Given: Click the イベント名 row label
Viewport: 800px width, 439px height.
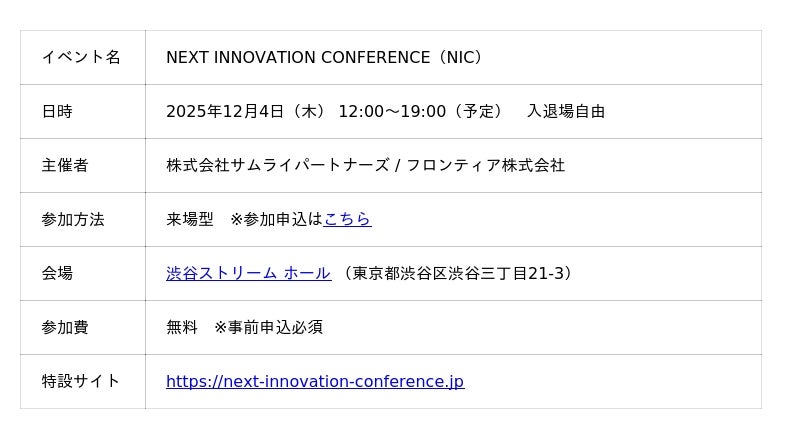Looking at the screenshot, I should (81, 57).
